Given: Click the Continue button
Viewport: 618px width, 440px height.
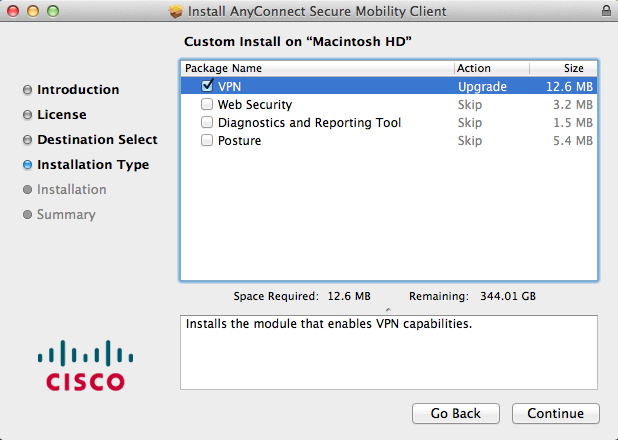Looking at the screenshot, I should tap(556, 413).
